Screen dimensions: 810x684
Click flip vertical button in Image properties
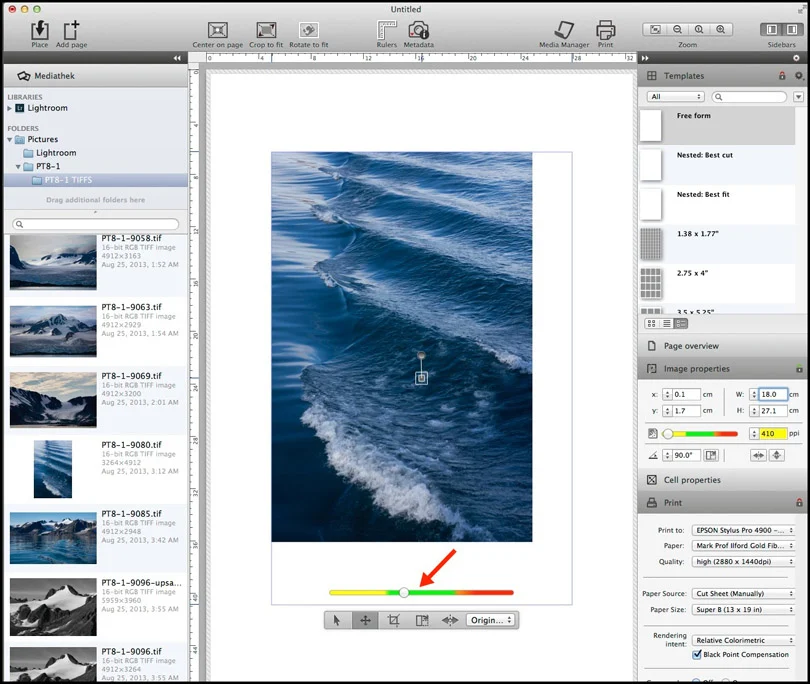(777, 455)
